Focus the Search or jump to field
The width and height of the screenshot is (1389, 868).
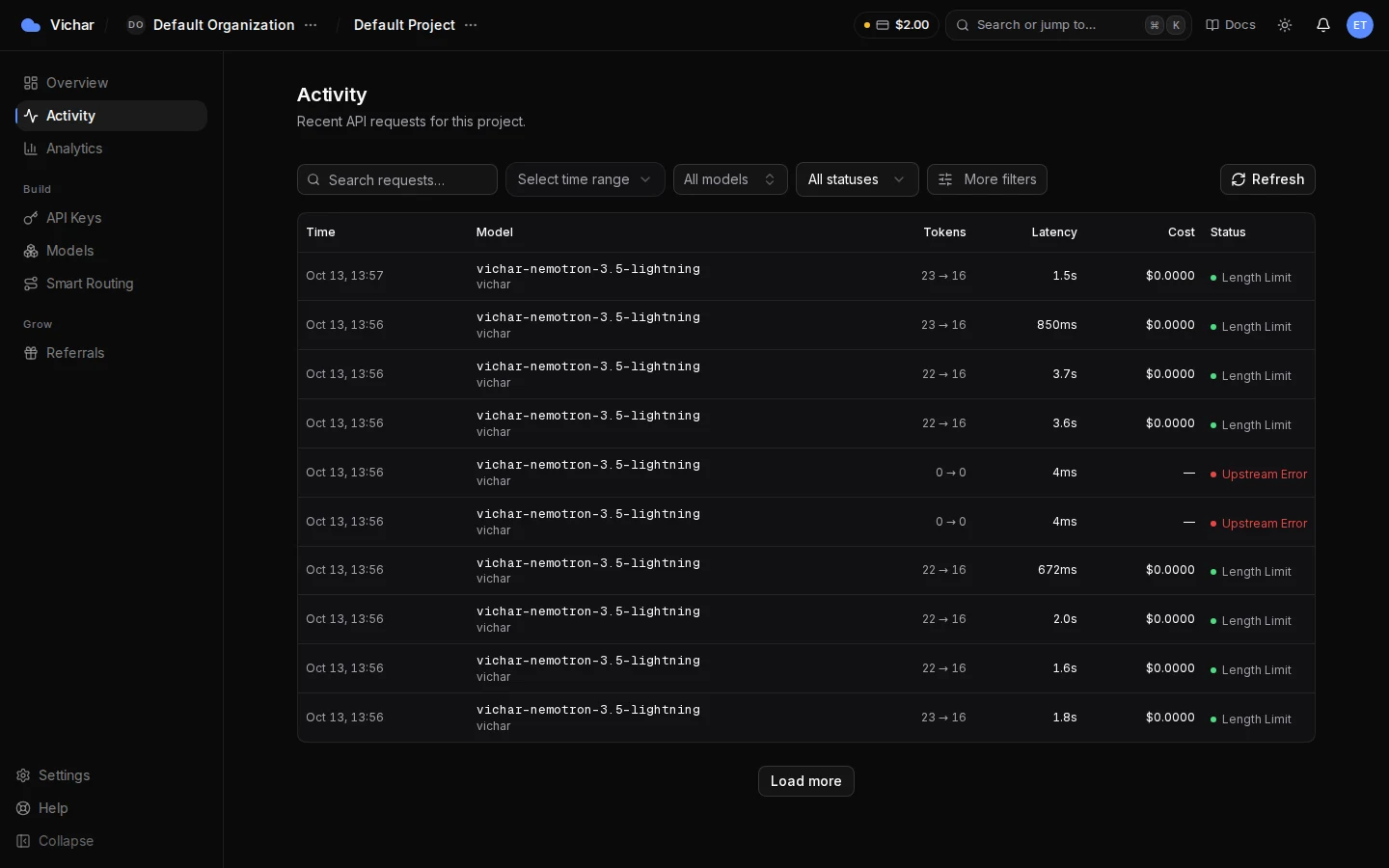(1069, 25)
